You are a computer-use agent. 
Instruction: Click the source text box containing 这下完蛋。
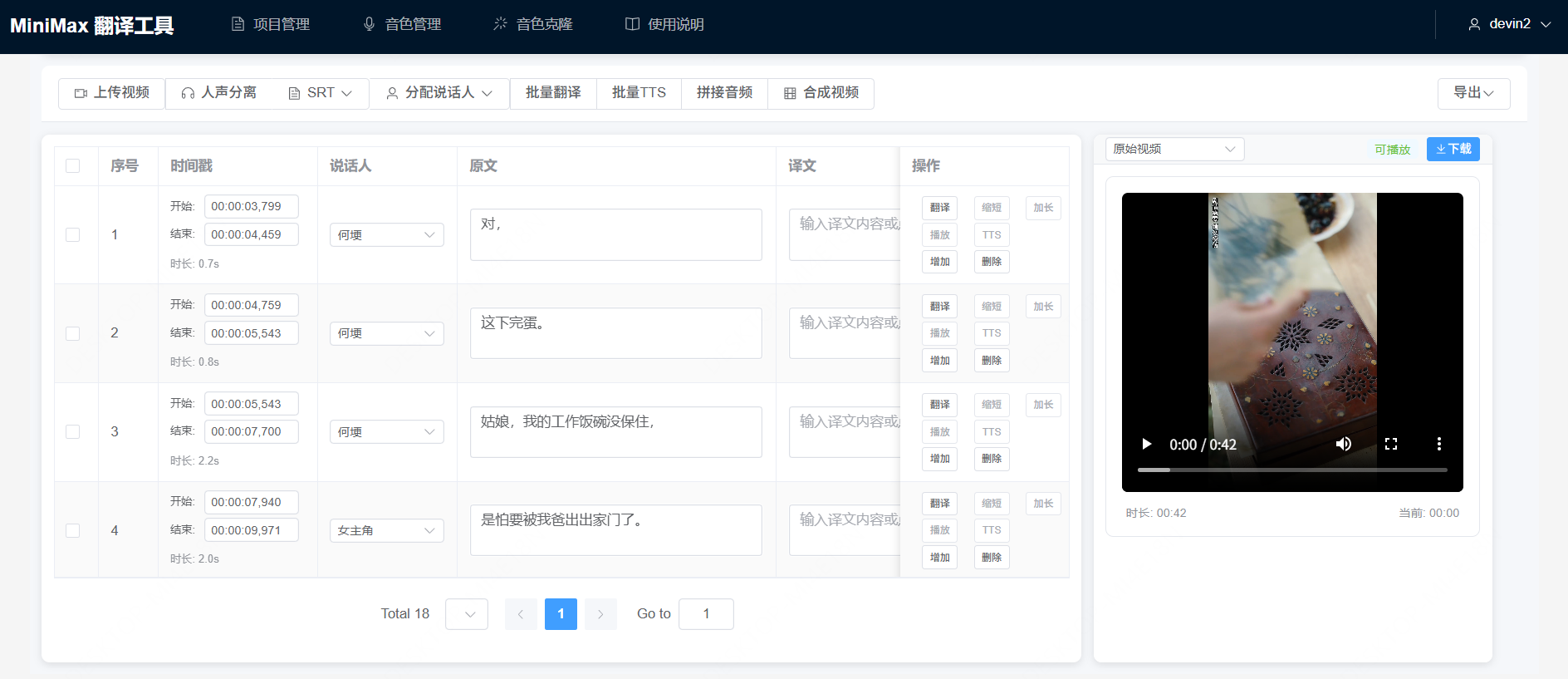[615, 333]
